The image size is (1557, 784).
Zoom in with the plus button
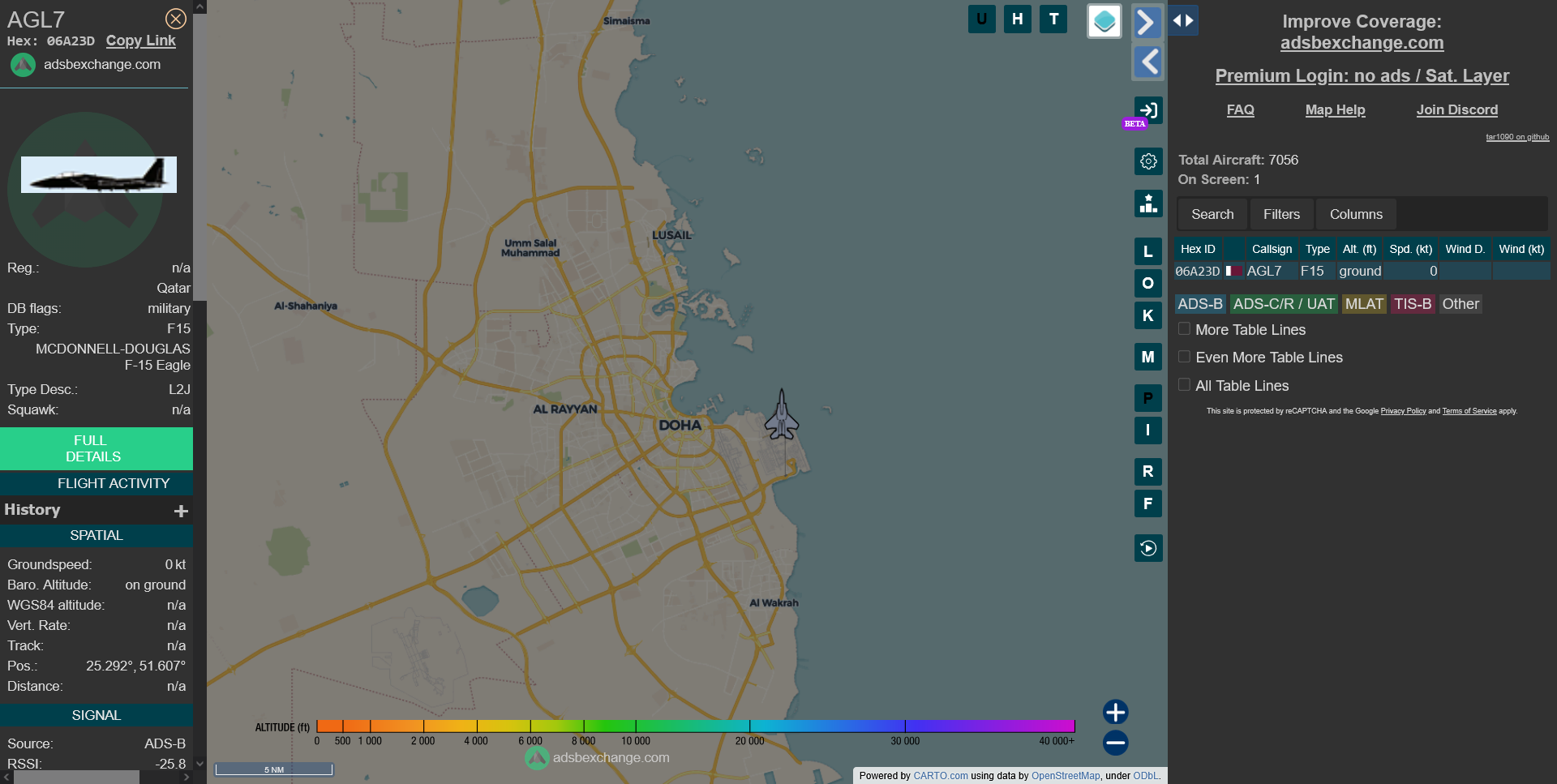tap(1116, 712)
